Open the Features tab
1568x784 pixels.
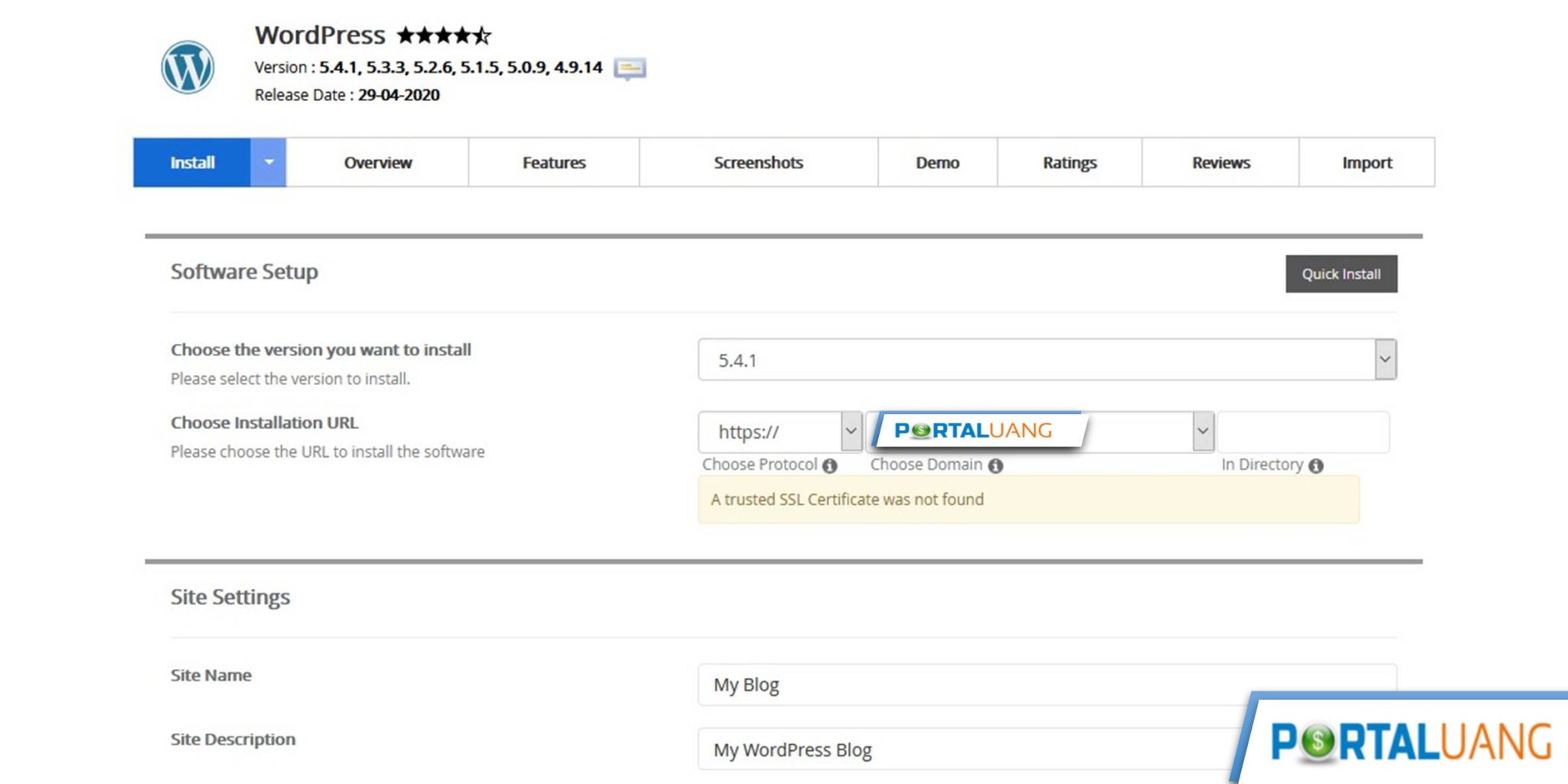554,162
